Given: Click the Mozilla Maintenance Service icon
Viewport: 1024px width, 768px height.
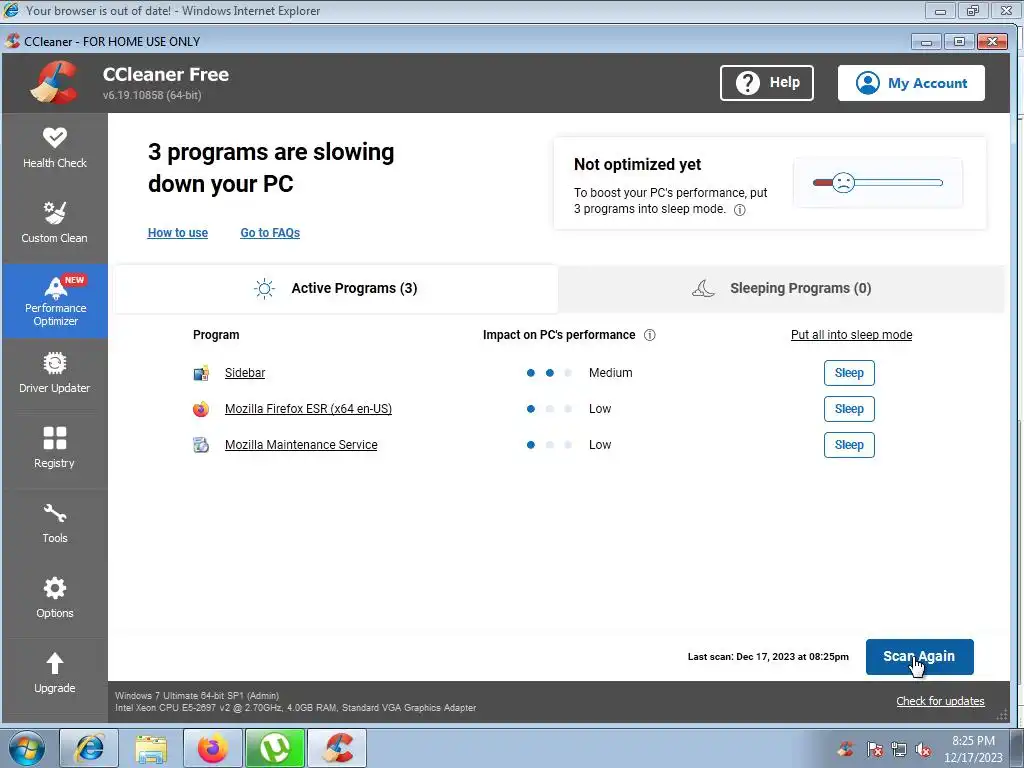Looking at the screenshot, I should [x=200, y=445].
